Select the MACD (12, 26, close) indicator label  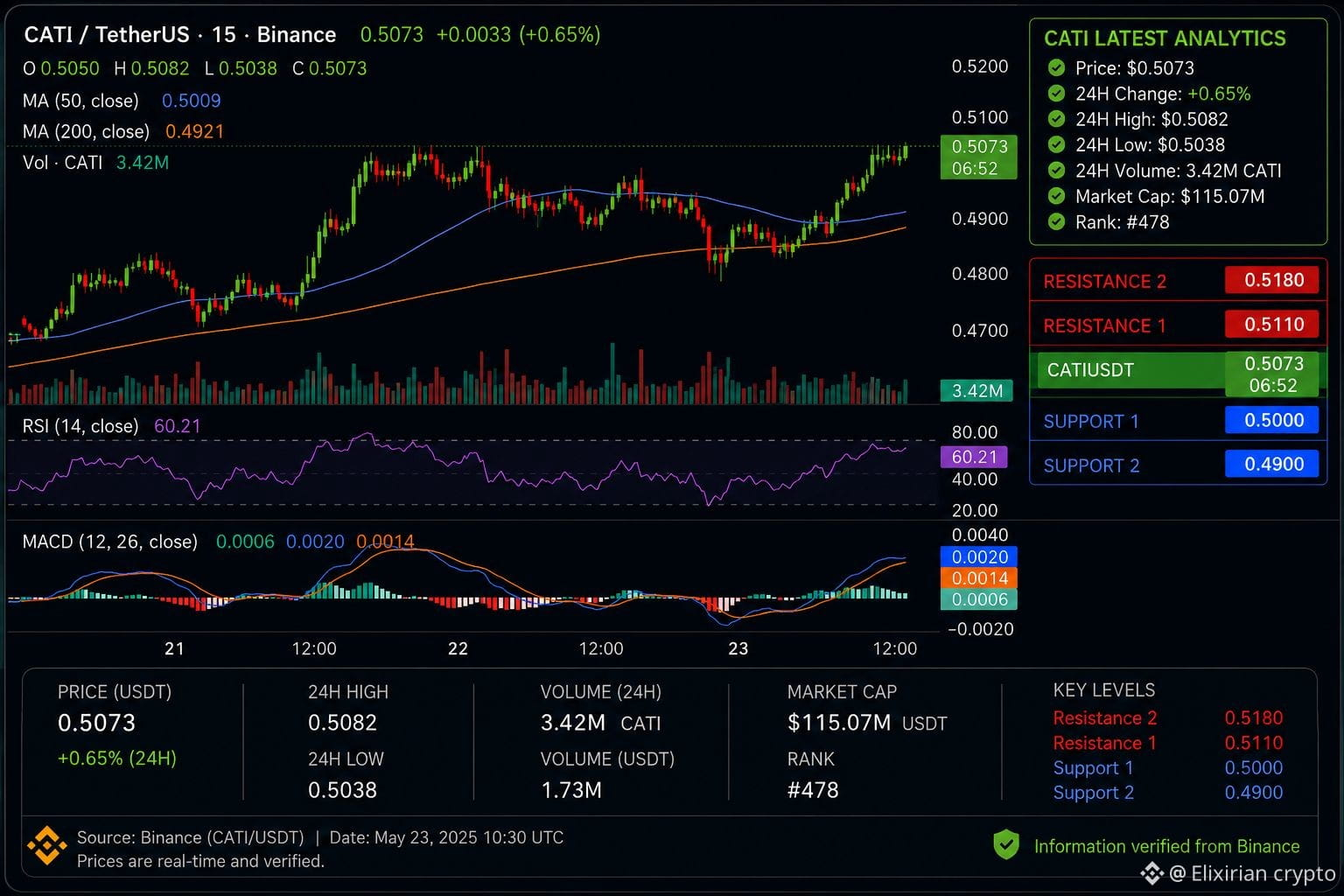[x=110, y=542]
